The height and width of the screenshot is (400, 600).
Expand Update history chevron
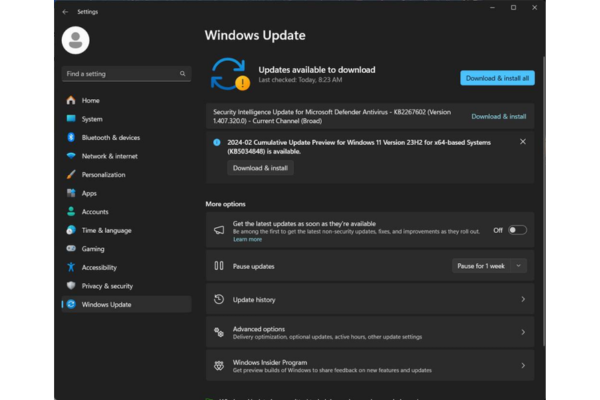coord(523,299)
